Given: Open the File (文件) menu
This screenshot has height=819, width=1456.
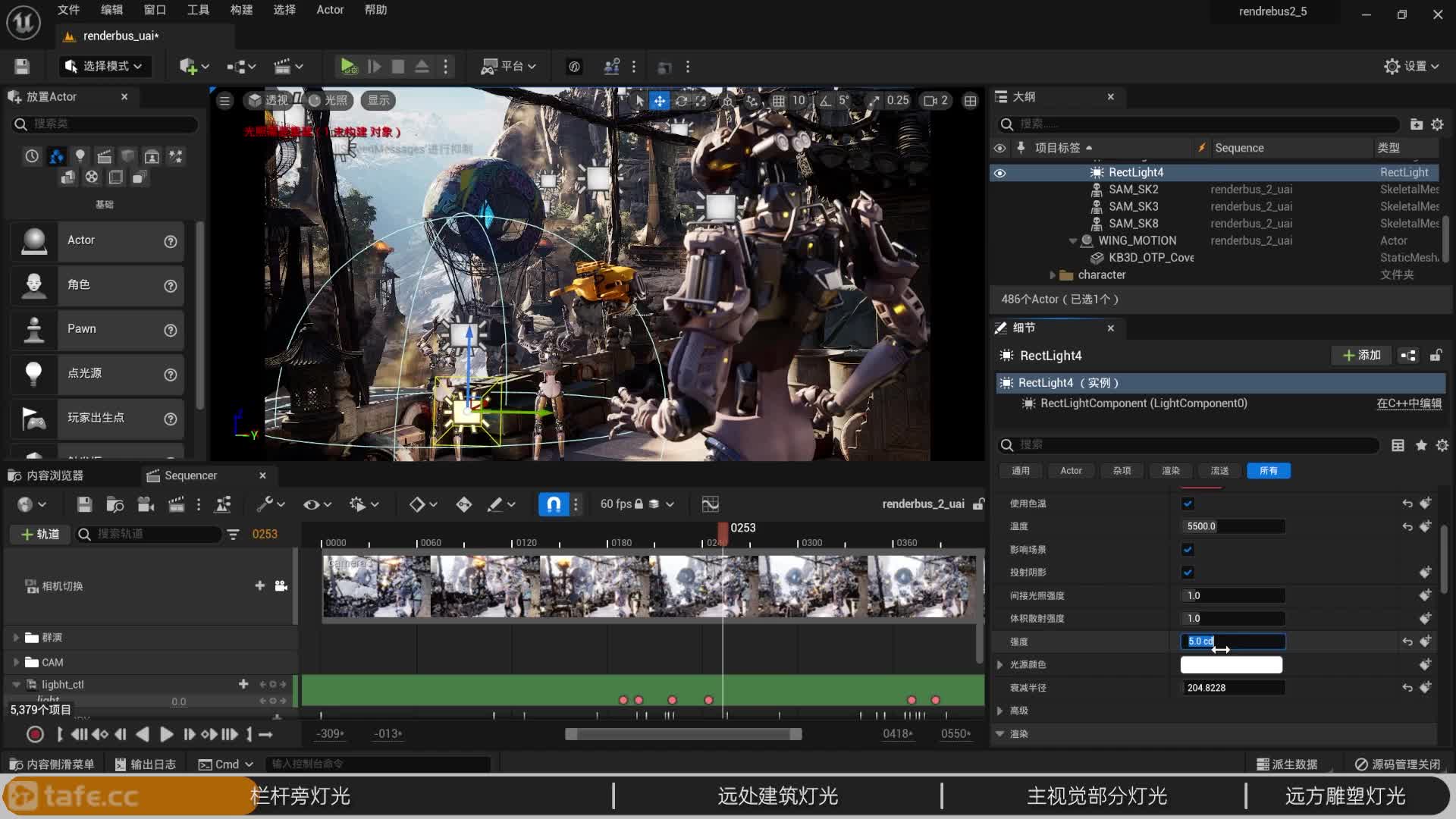Looking at the screenshot, I should [68, 10].
